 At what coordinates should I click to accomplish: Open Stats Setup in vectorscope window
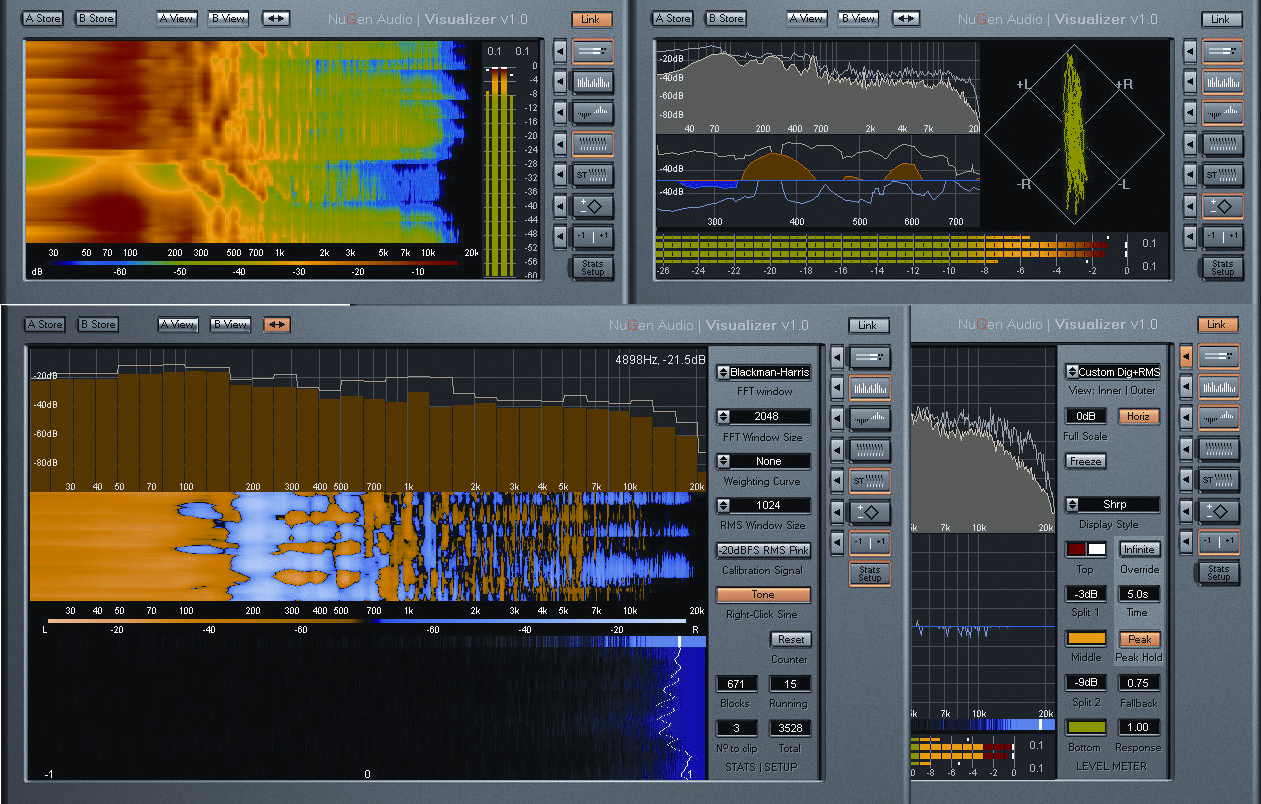(1223, 268)
